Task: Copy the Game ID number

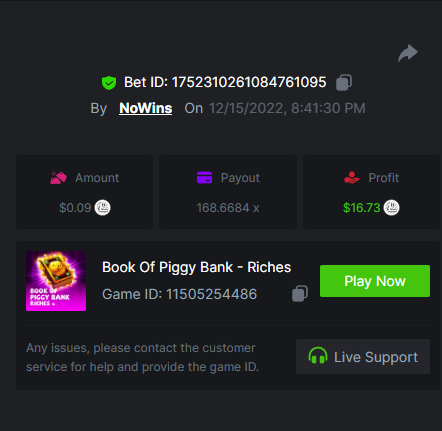Action: point(300,294)
